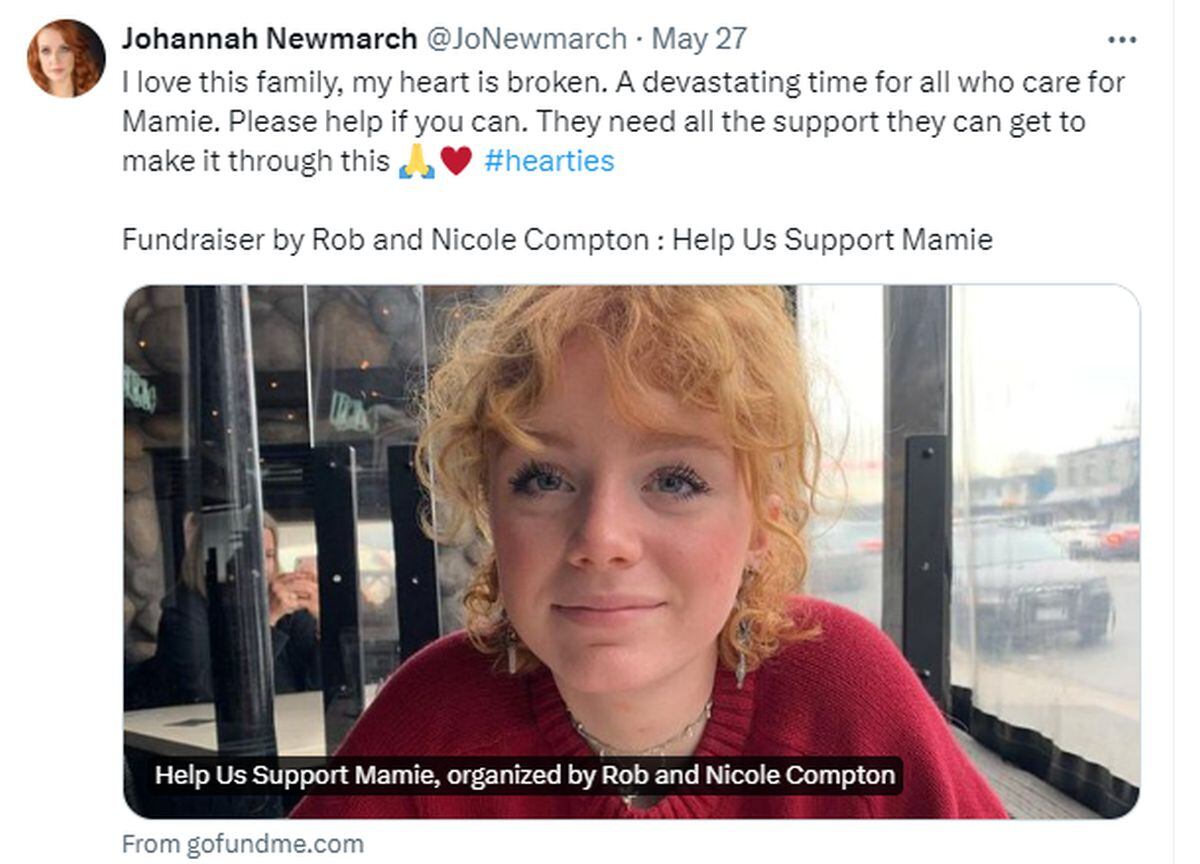This screenshot has width=1200, height=864.
Task: Click 'Help Us Support Mamie' in the title line
Action: click(x=832, y=240)
